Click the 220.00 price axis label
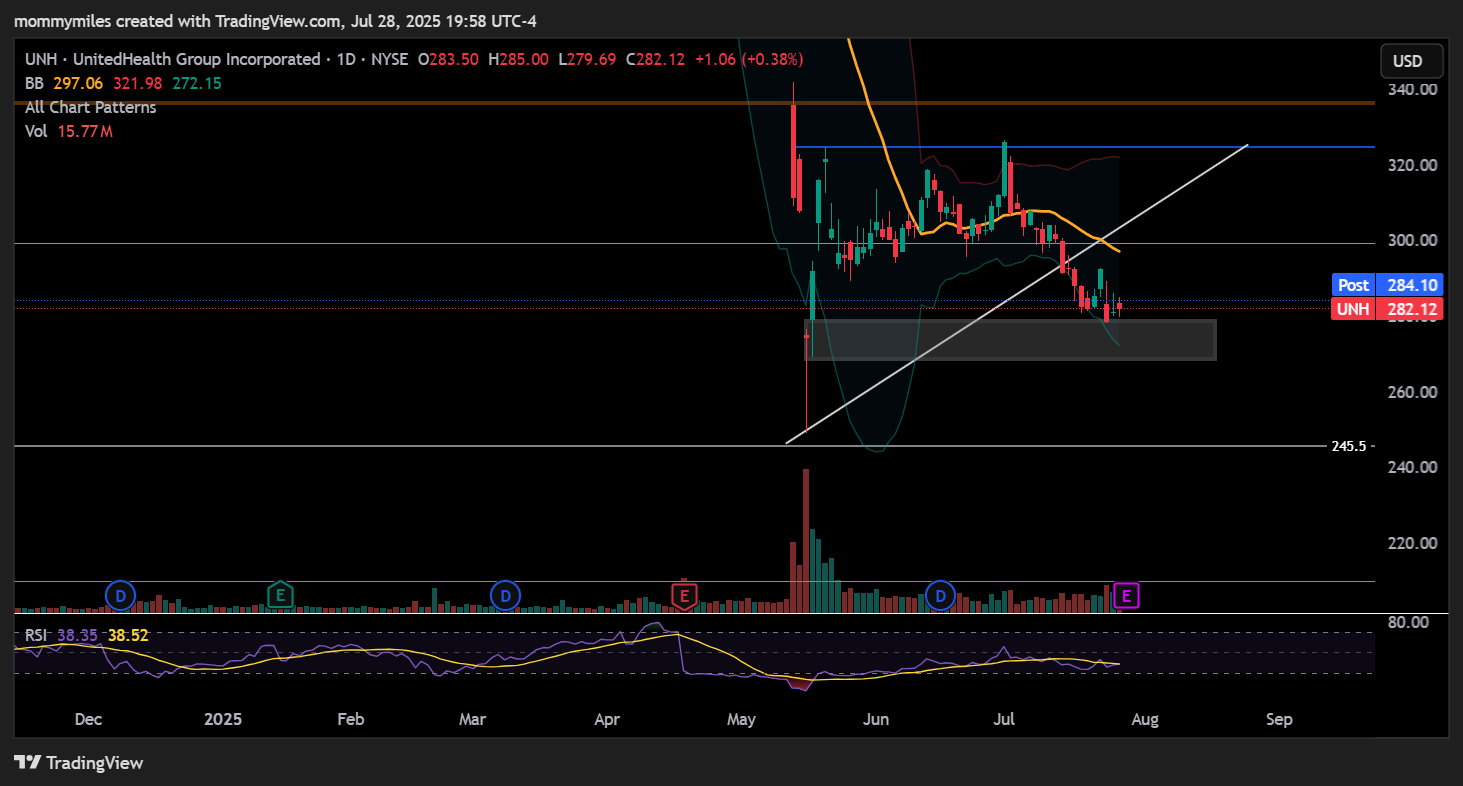The image size is (1463, 786). 1413,543
